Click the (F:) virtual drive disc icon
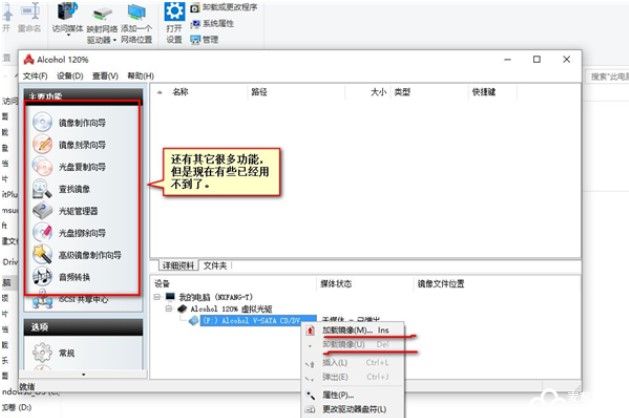The width and height of the screenshot is (629, 418). tap(194, 320)
